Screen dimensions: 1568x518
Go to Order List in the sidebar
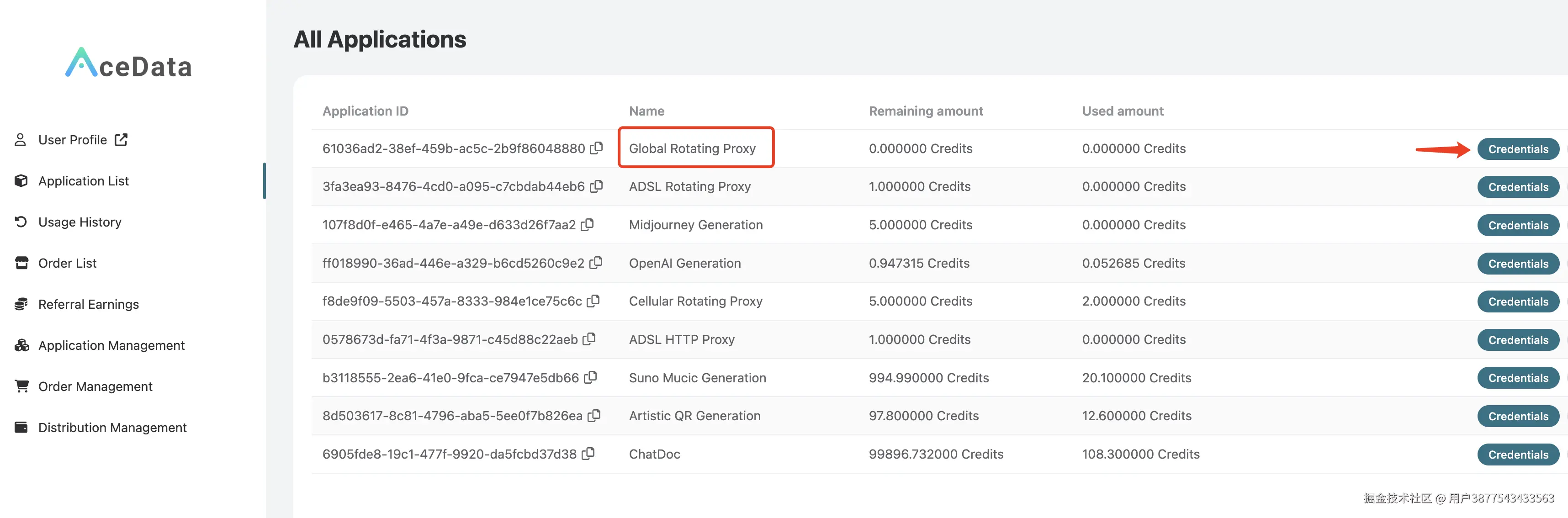(x=67, y=263)
